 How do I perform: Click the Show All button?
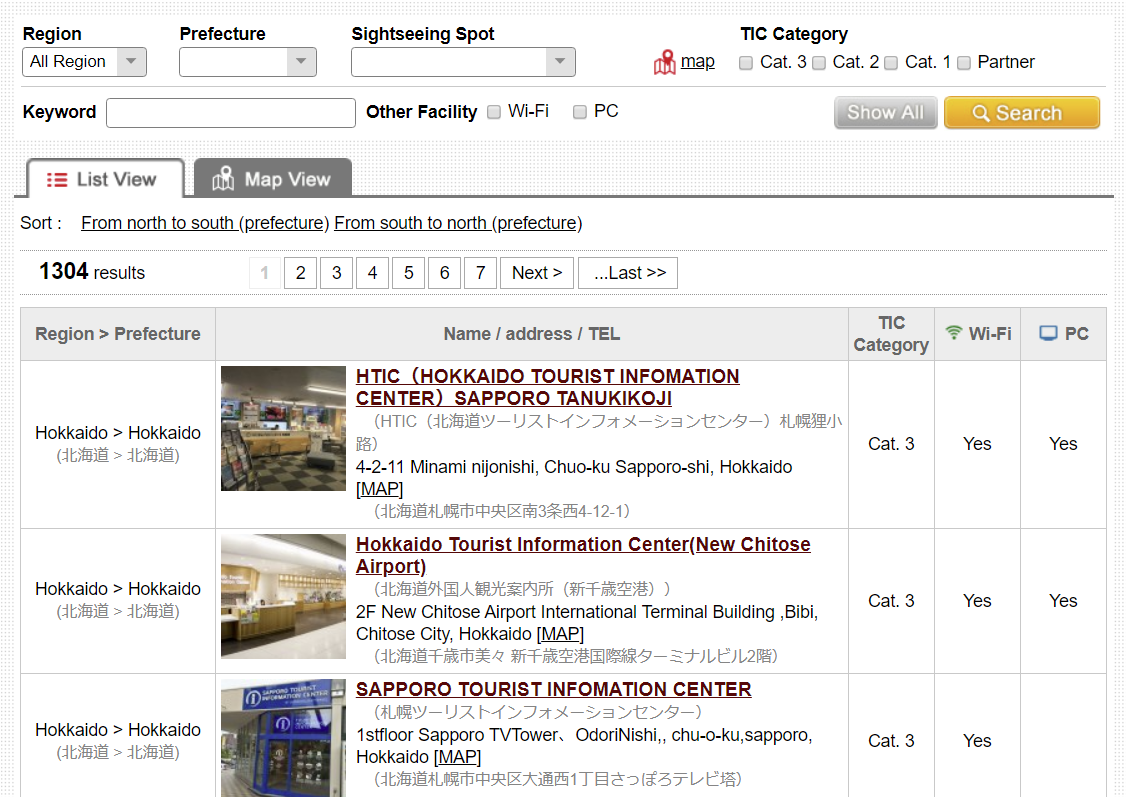(x=886, y=112)
